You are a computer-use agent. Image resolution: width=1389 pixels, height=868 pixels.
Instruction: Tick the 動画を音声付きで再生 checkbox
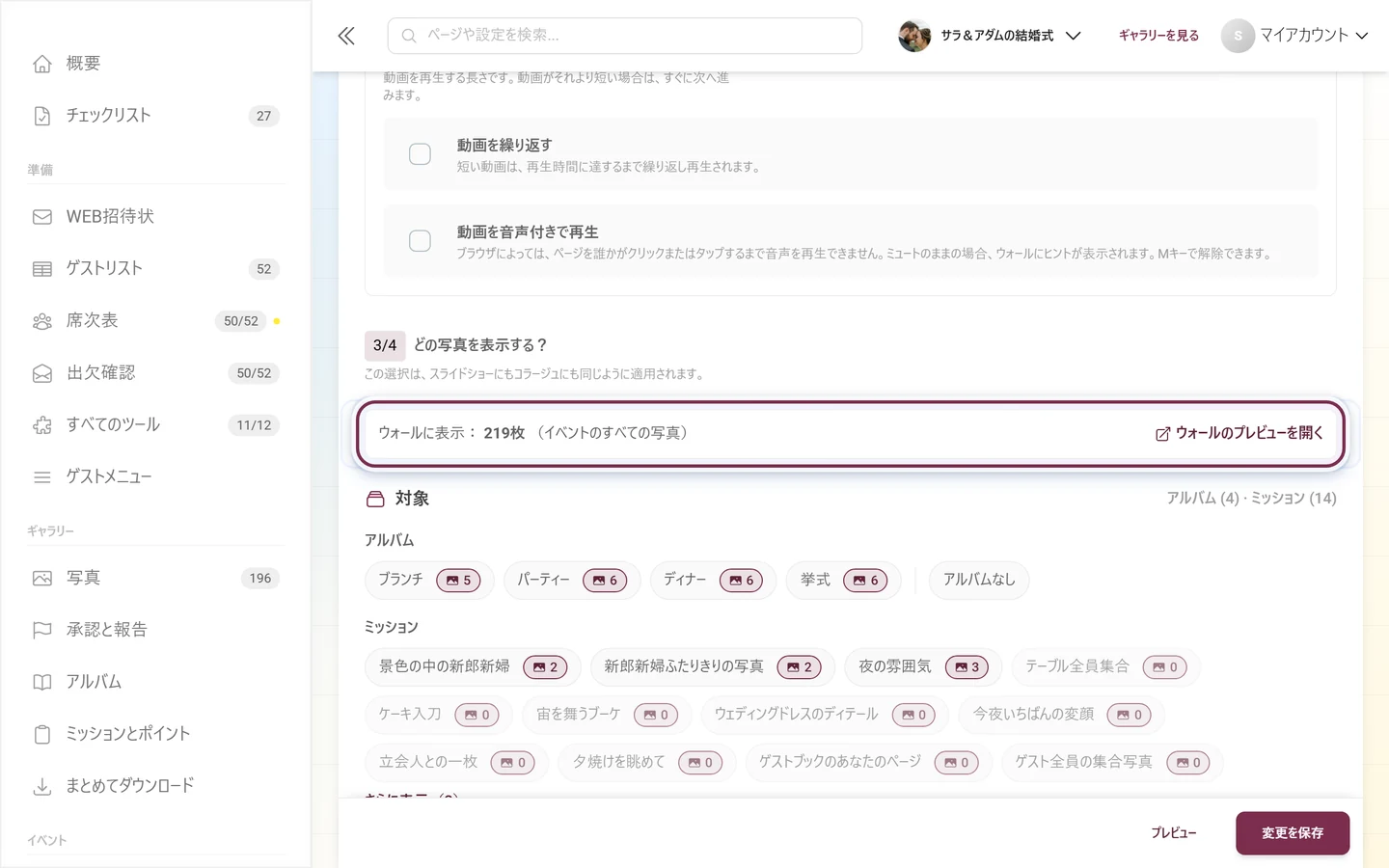[420, 241]
